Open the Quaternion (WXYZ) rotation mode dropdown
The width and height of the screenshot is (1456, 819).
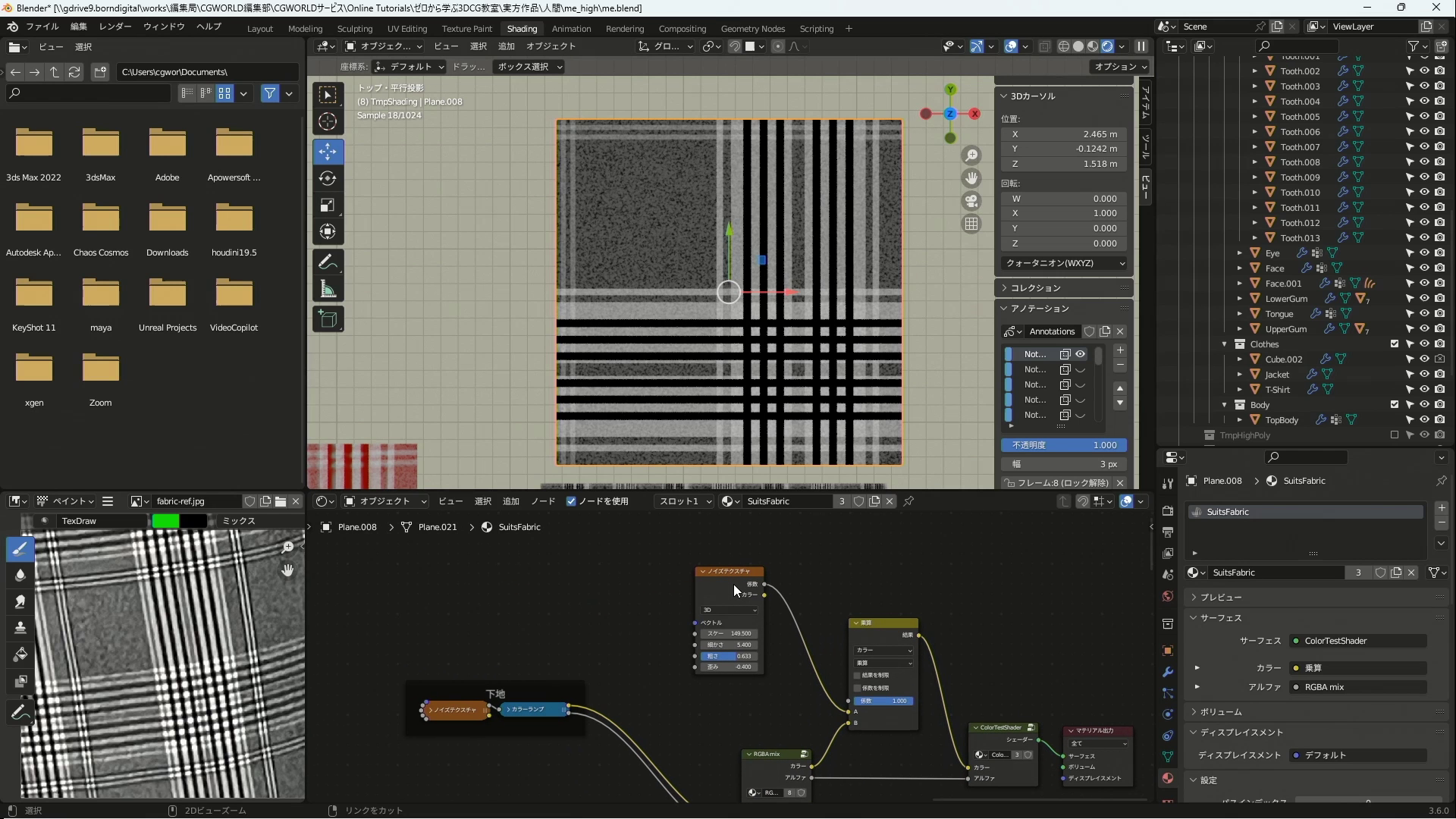point(1064,263)
